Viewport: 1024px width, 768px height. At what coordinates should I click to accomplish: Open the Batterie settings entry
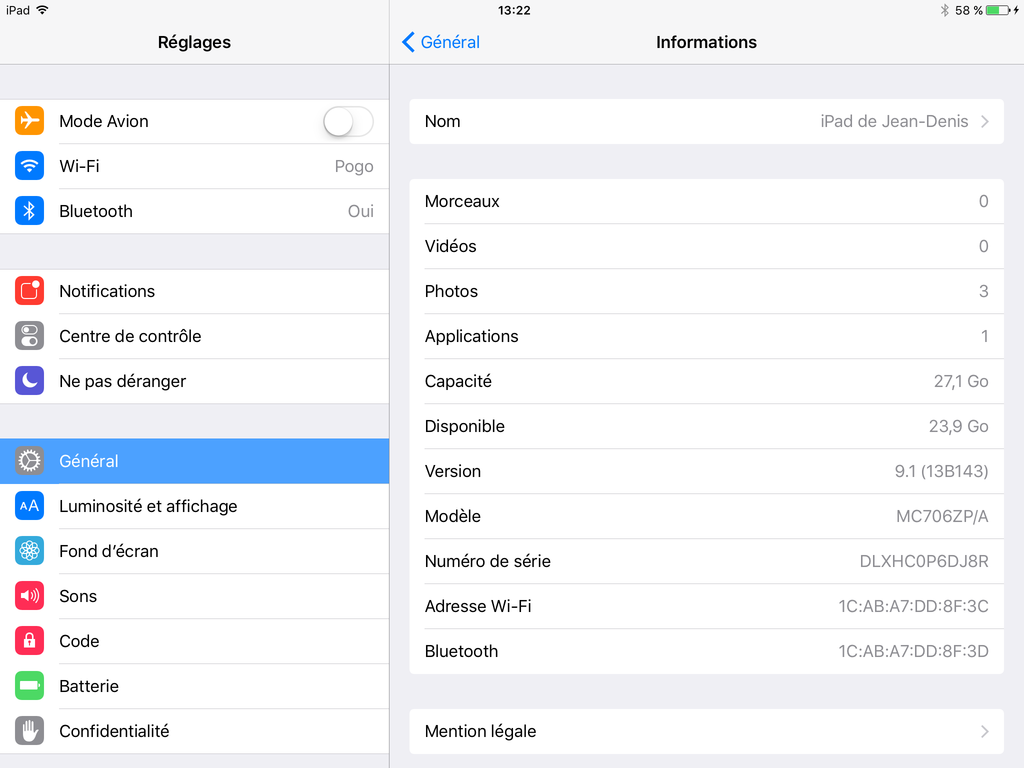pos(195,686)
